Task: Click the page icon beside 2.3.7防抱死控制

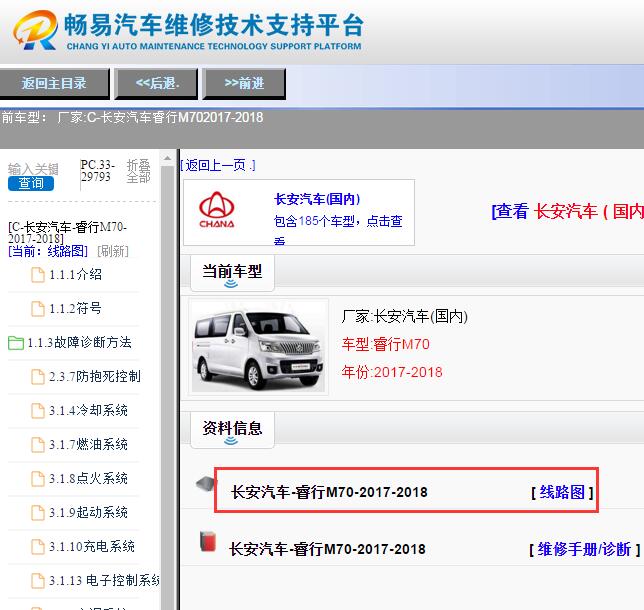Action: pyautogui.click(x=38, y=377)
